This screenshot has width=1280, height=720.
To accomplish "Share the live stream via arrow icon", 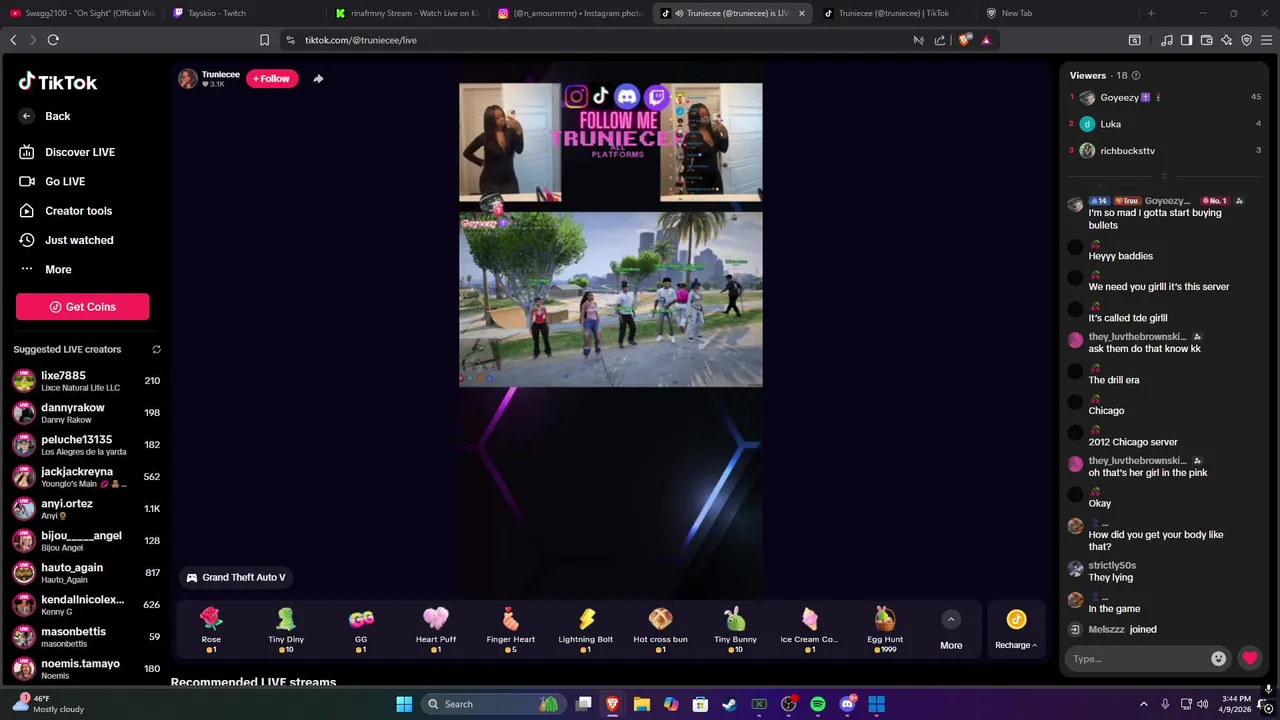I will pos(318,79).
